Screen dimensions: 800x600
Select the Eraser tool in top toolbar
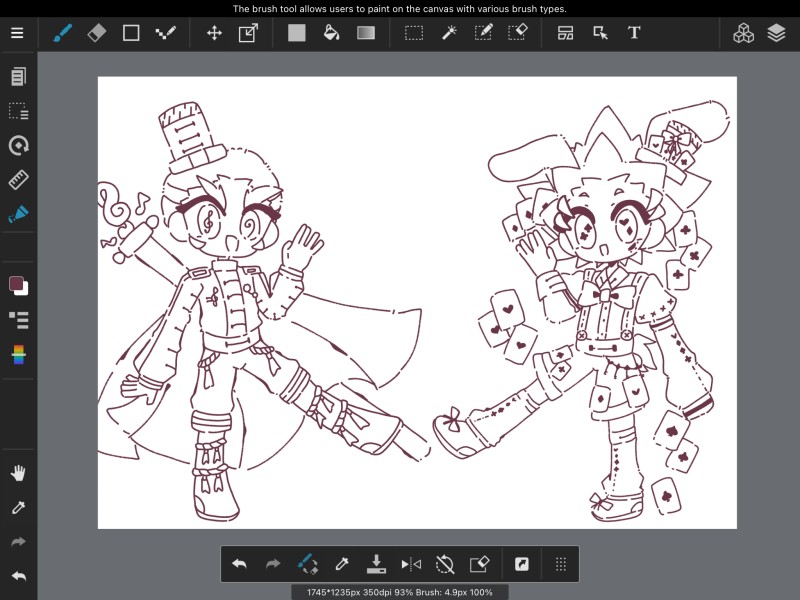click(96, 33)
